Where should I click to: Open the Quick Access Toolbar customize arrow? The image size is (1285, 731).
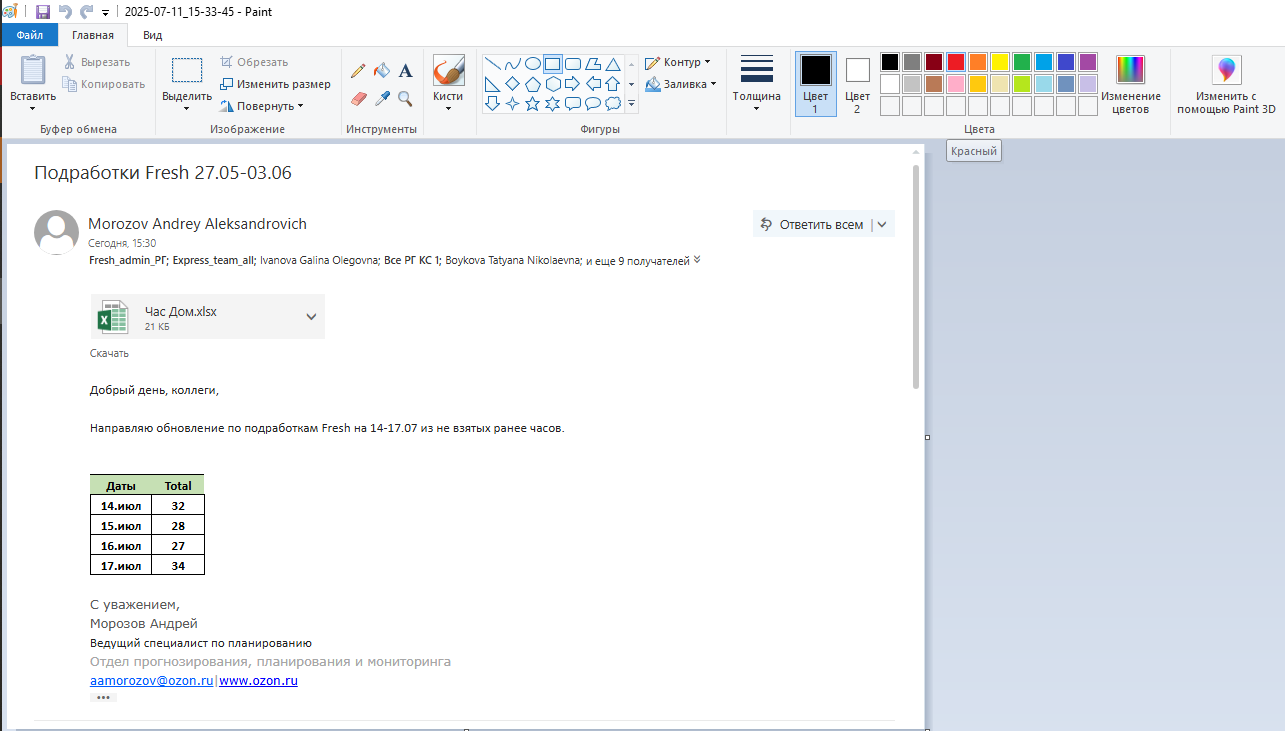pyautogui.click(x=105, y=13)
